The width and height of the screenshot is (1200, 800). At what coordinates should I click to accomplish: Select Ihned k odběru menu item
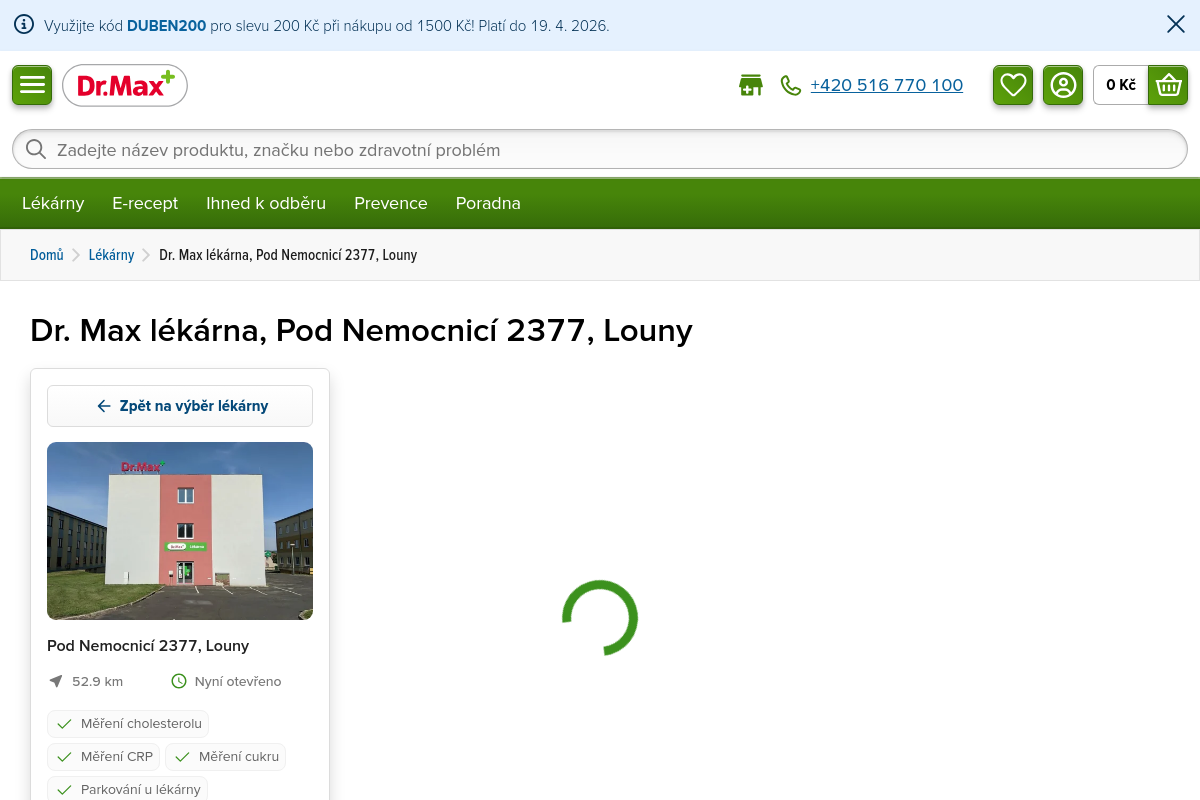click(266, 203)
